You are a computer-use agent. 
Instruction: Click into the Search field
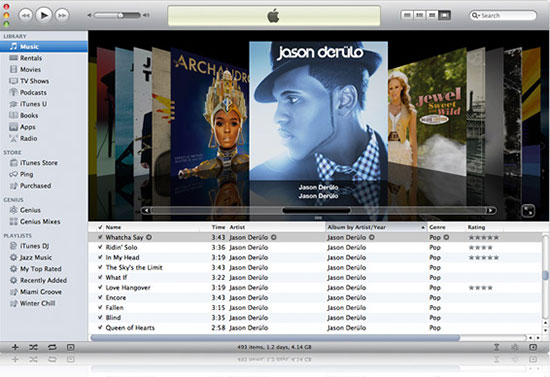point(503,15)
